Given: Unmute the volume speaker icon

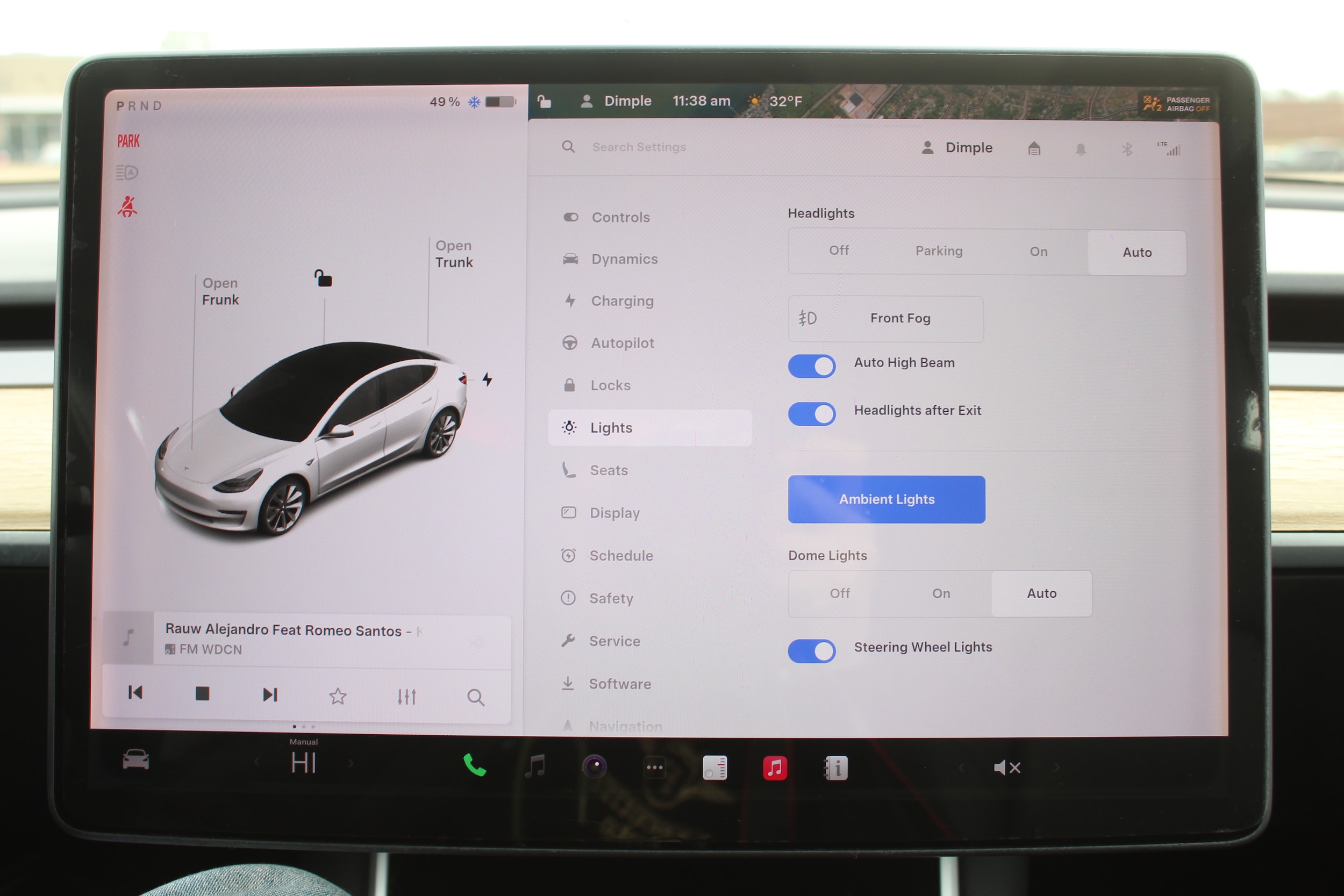Looking at the screenshot, I should point(1007,768).
